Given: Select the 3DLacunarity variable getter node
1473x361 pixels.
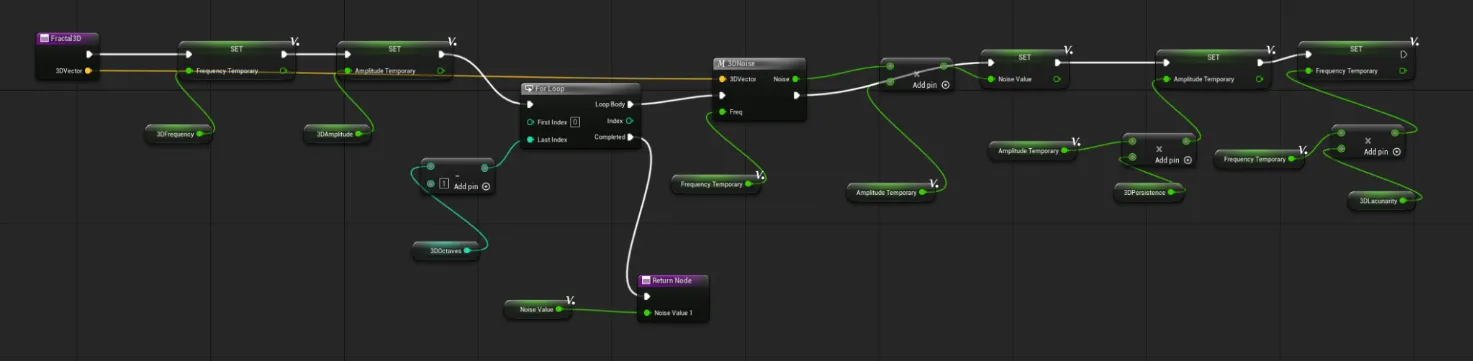Looking at the screenshot, I should tap(1382, 200).
